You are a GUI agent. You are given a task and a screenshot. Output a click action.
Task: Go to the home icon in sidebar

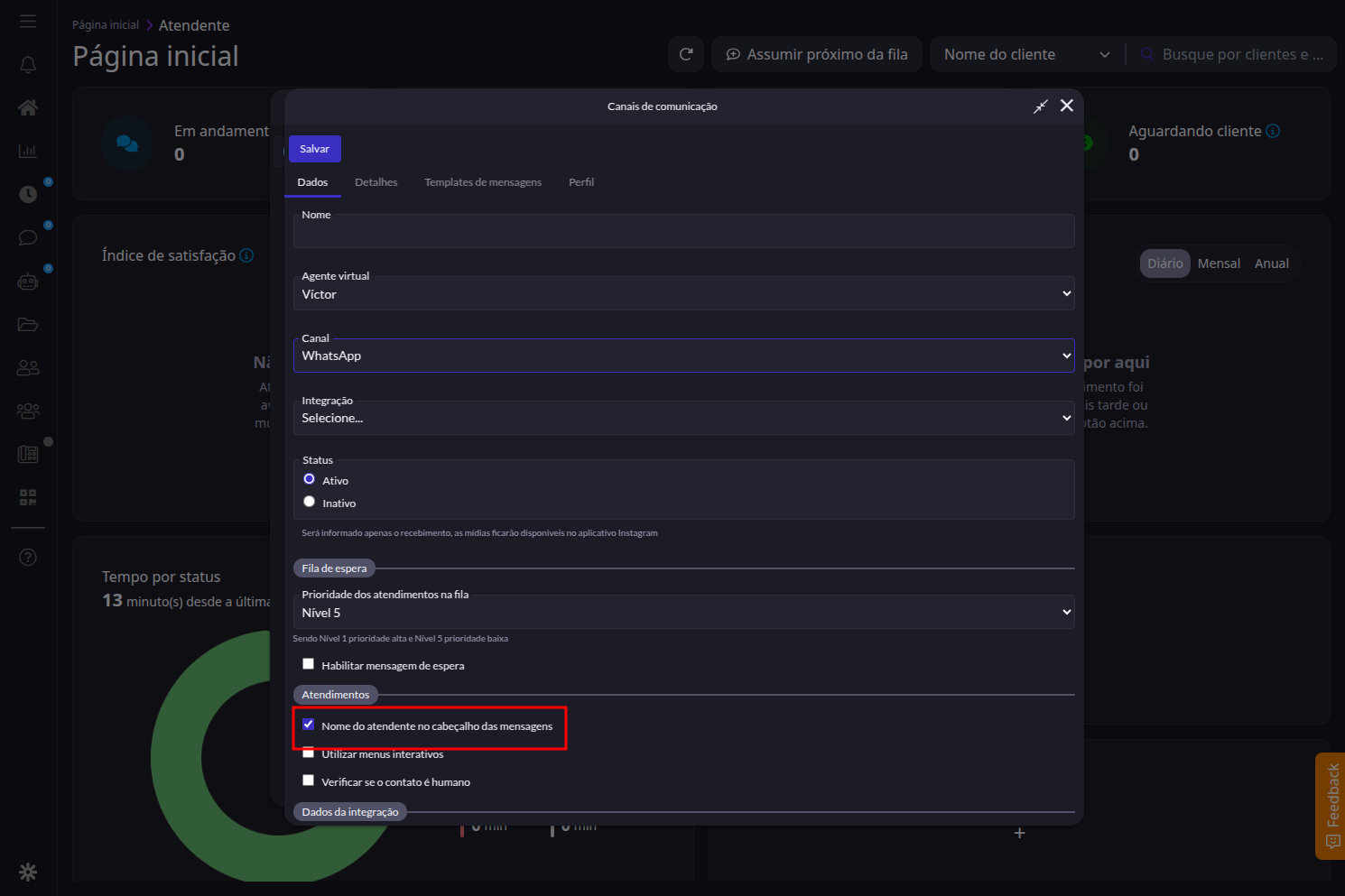[28, 107]
